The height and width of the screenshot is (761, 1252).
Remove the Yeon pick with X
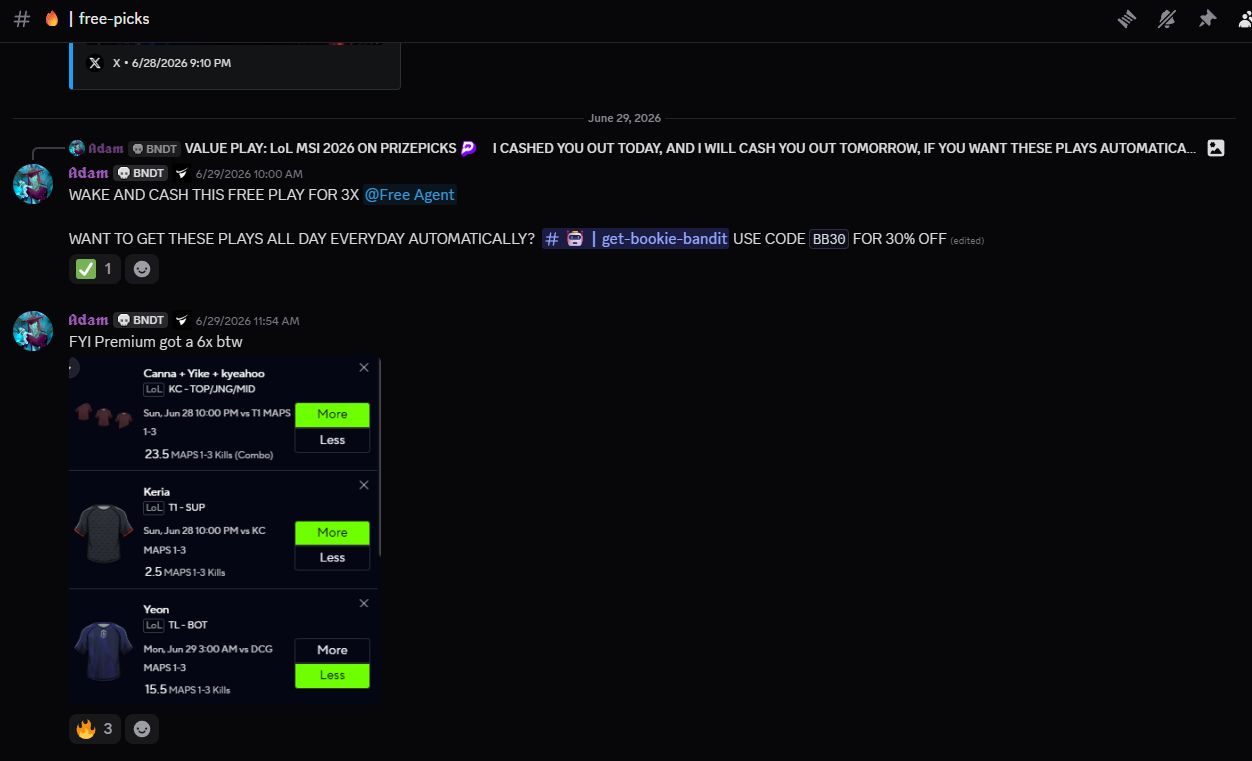click(x=364, y=603)
